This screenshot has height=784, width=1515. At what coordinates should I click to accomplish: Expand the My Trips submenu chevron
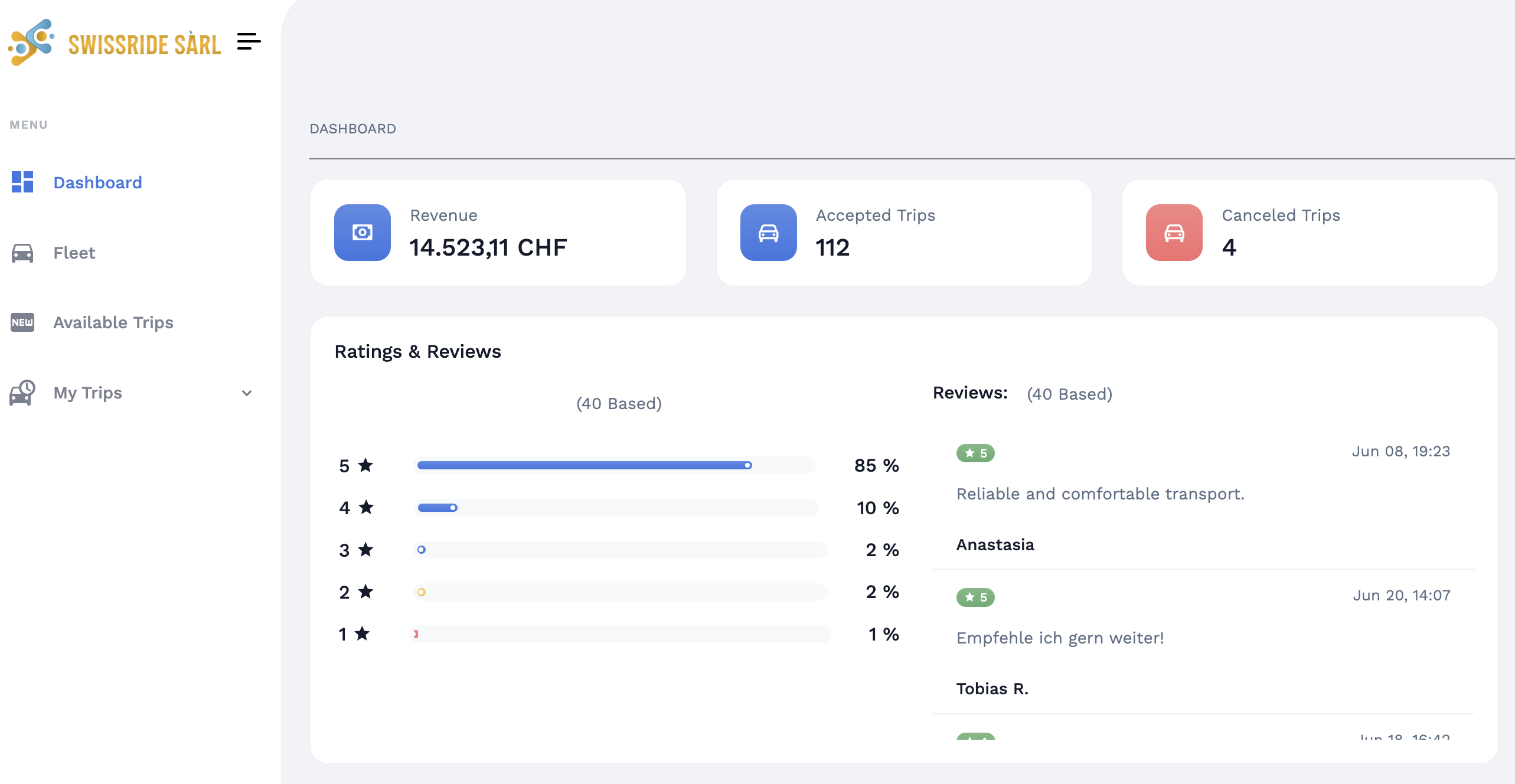[247, 393]
